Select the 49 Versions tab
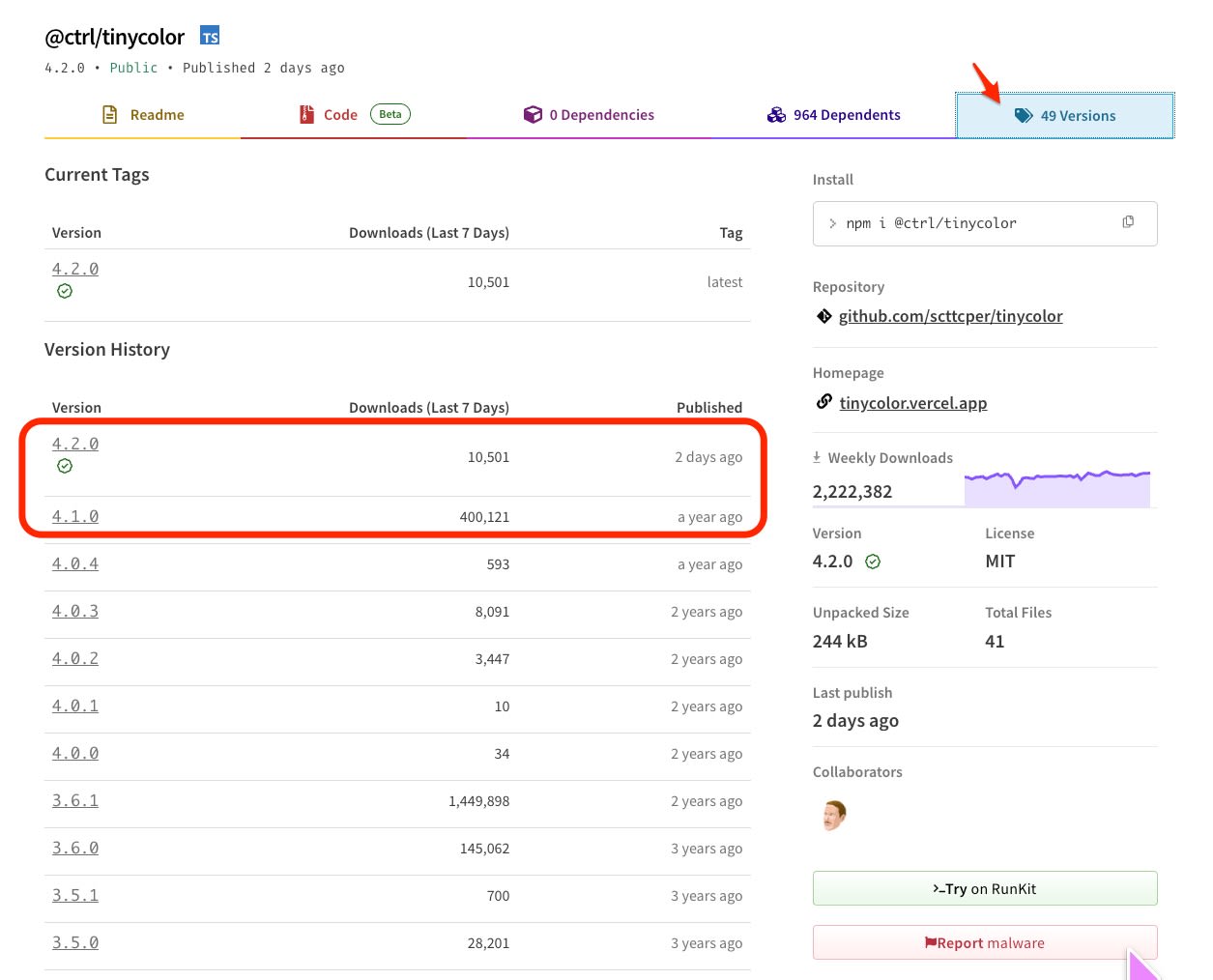The height and width of the screenshot is (980, 1213). (x=1065, y=116)
